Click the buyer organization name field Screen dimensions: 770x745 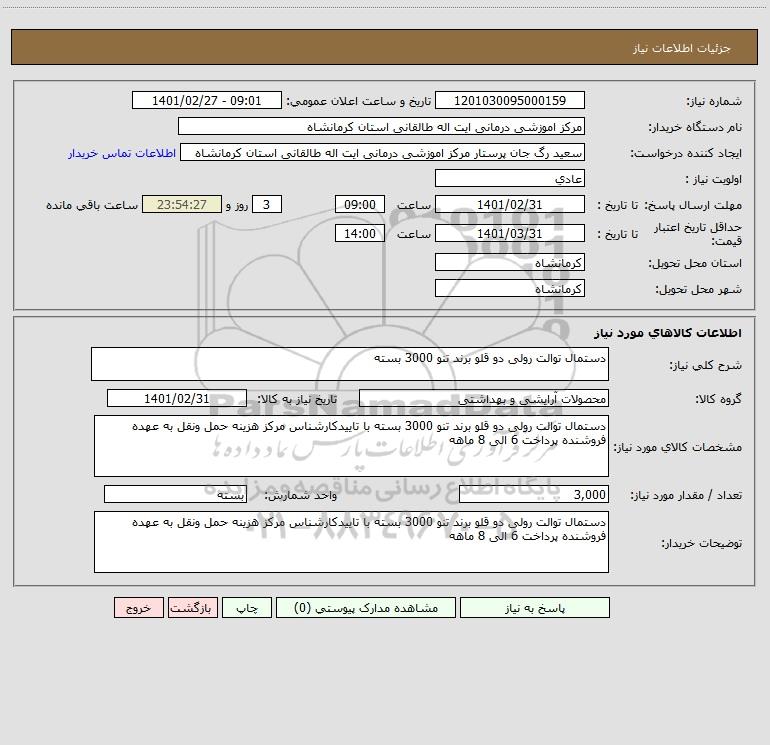coord(381,127)
